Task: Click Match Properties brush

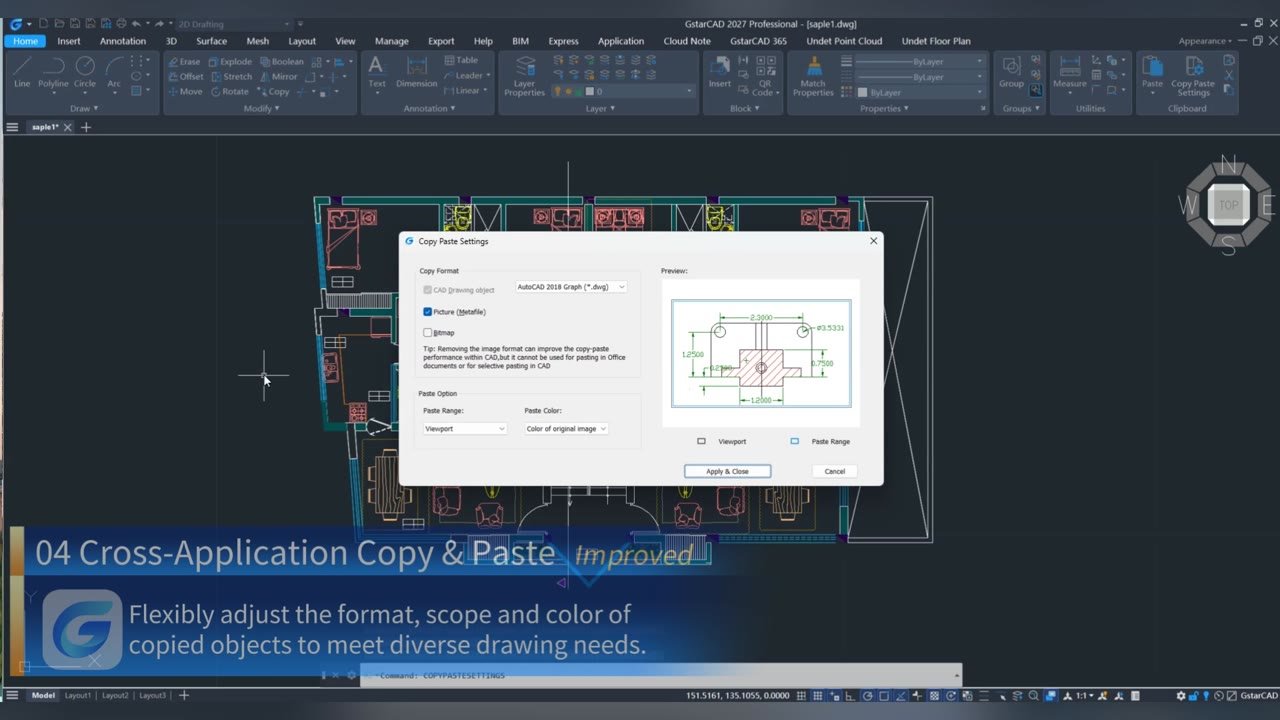Action: click(813, 76)
